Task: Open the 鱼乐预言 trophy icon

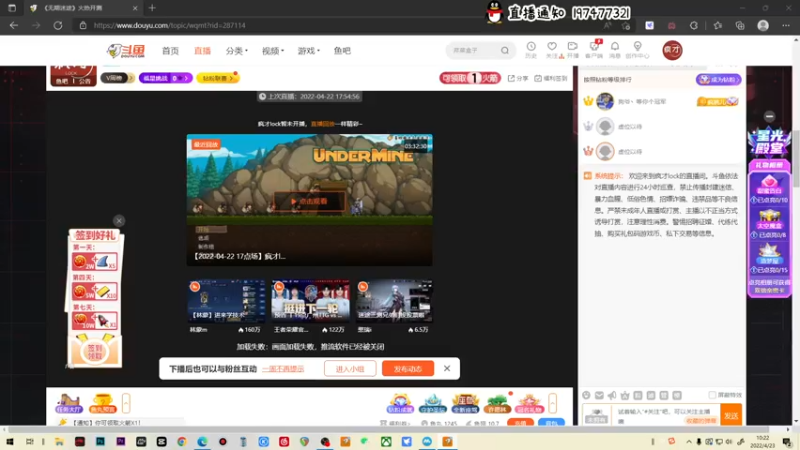Action: tap(103, 403)
